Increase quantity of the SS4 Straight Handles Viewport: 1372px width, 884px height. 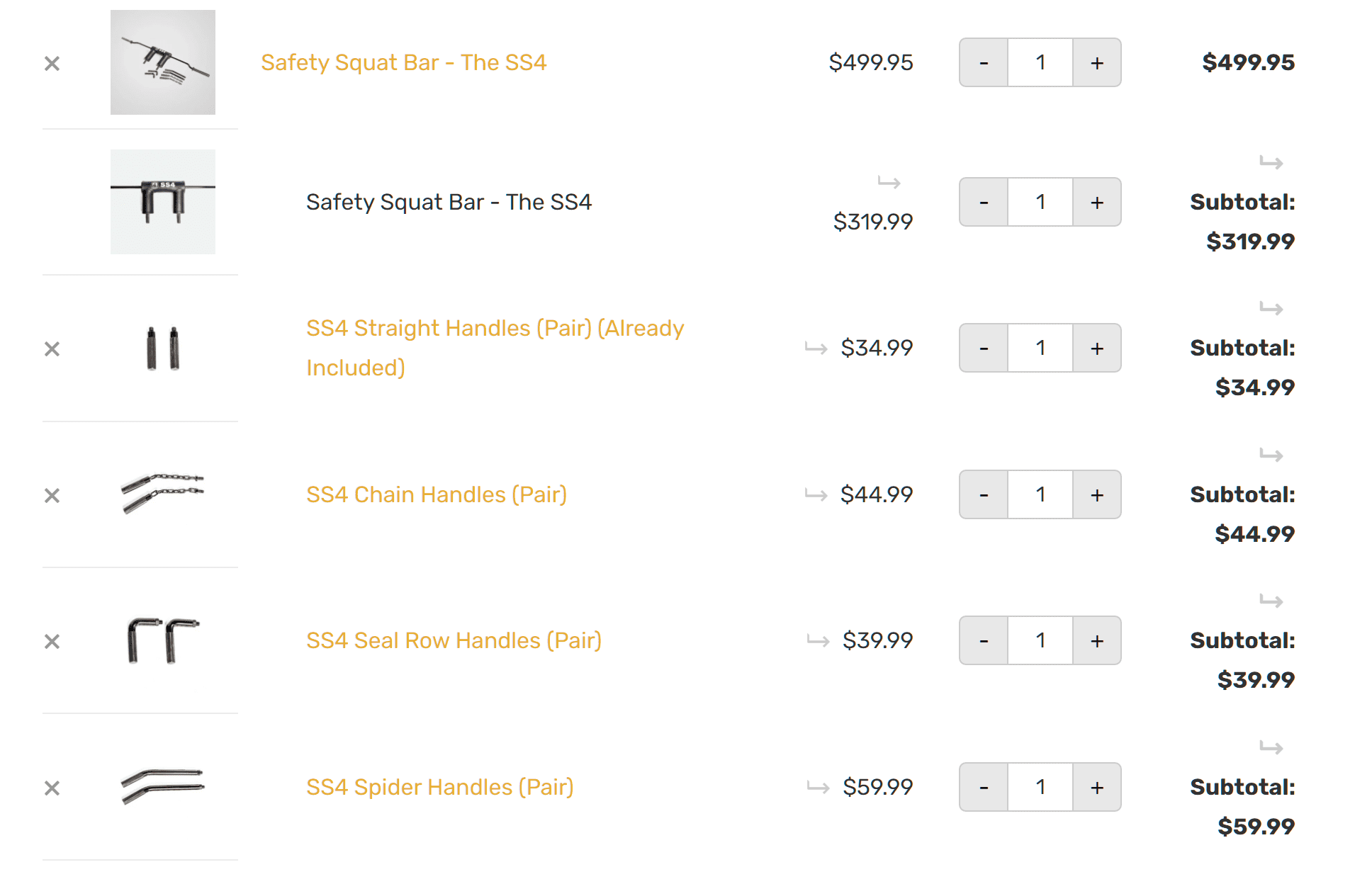[x=1096, y=348]
